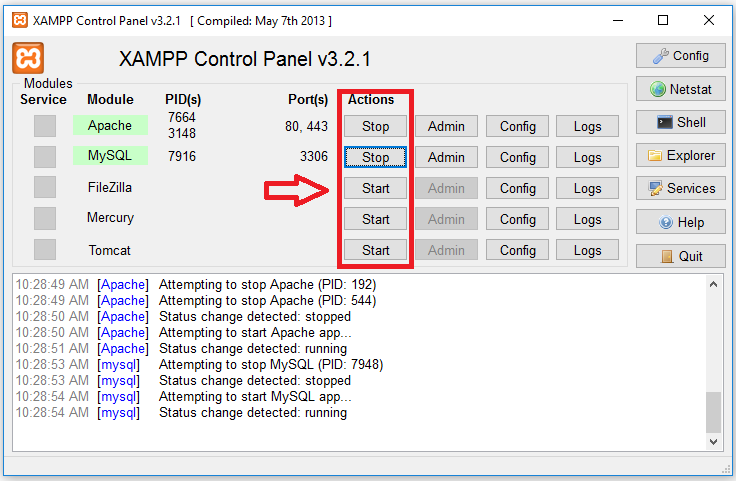Open Apache Config options
This screenshot has width=736, height=481.
(x=517, y=126)
